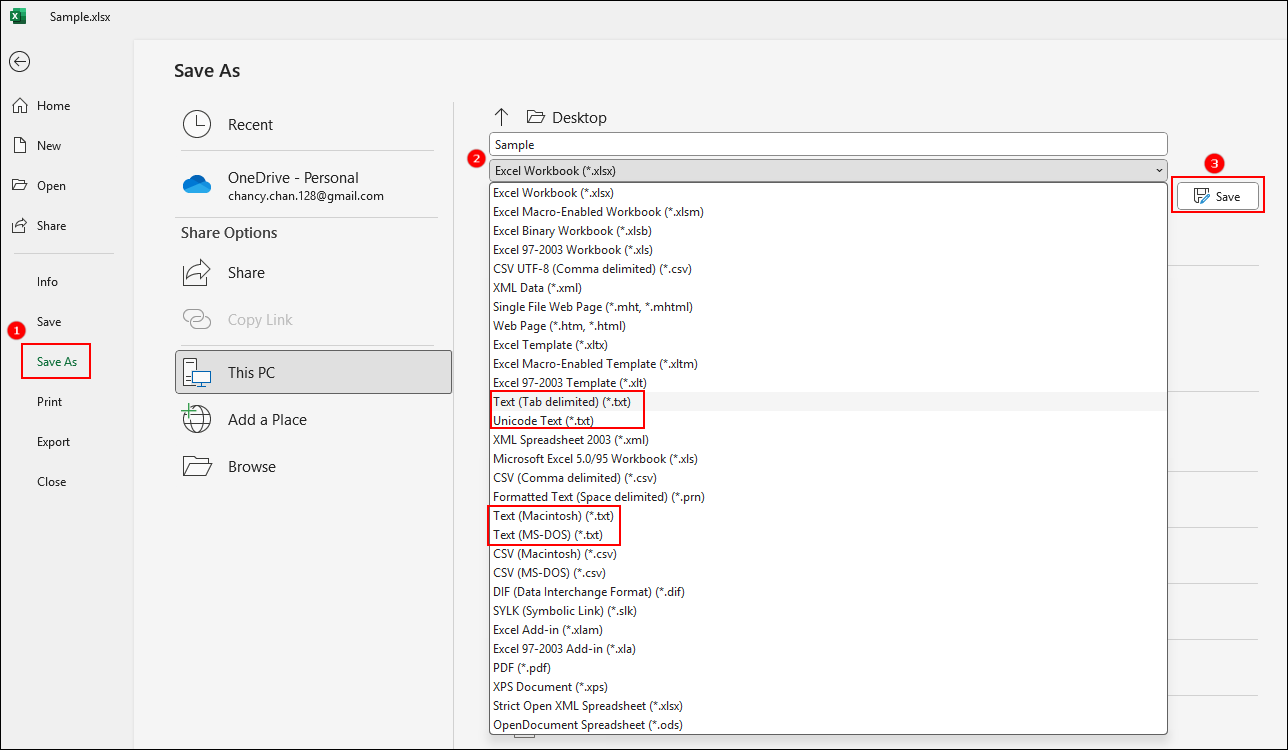This screenshot has width=1288, height=750.
Task: Open the Browse folder icon
Action: (197, 466)
